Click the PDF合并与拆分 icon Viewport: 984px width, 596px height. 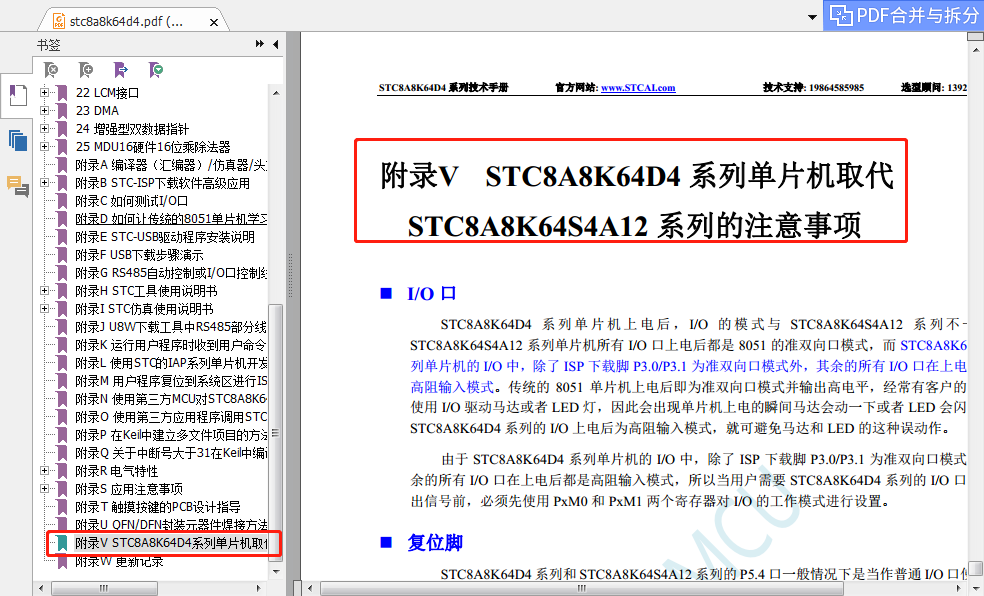[x=841, y=14]
